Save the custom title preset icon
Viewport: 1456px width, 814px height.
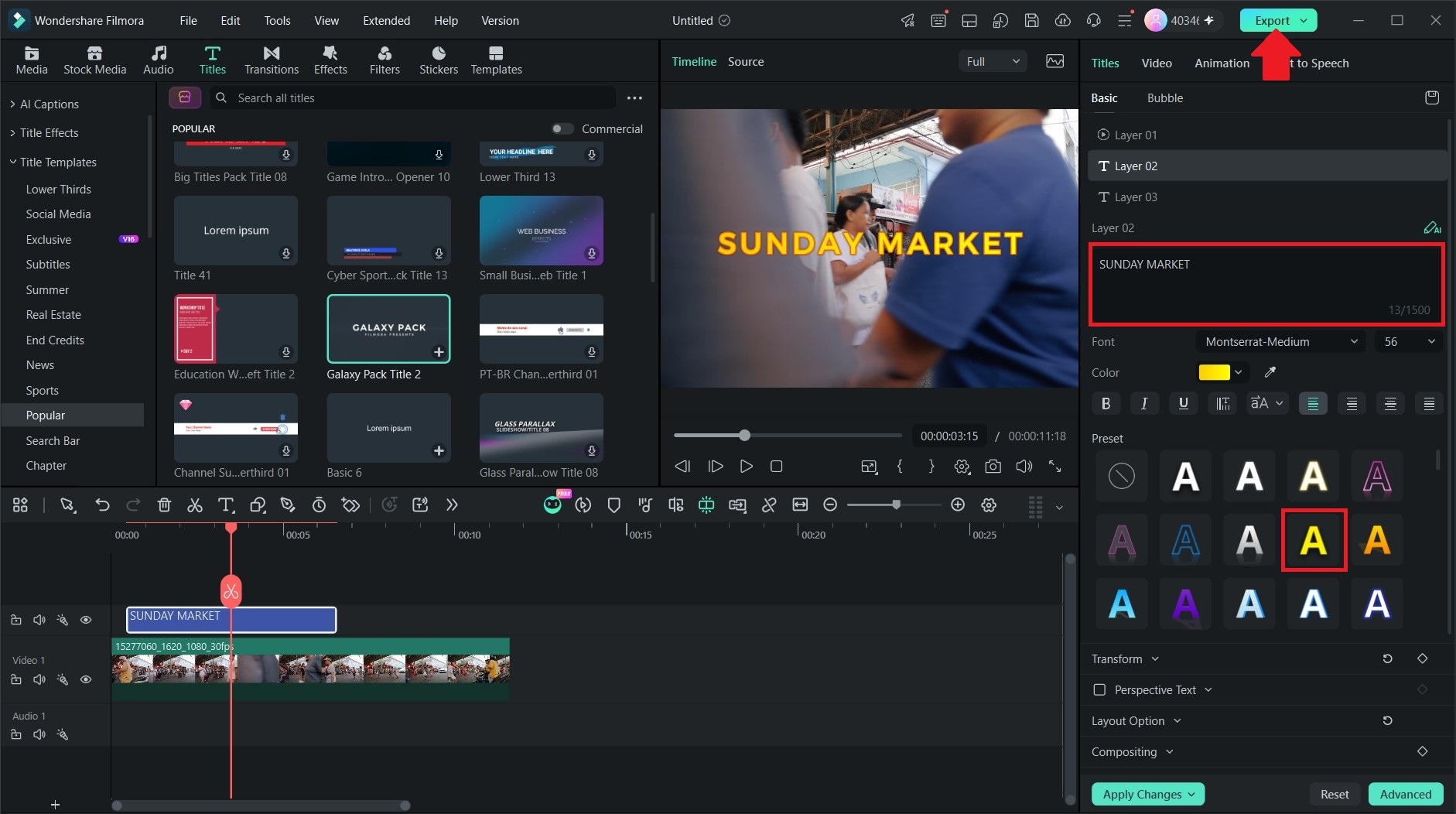(x=1432, y=97)
